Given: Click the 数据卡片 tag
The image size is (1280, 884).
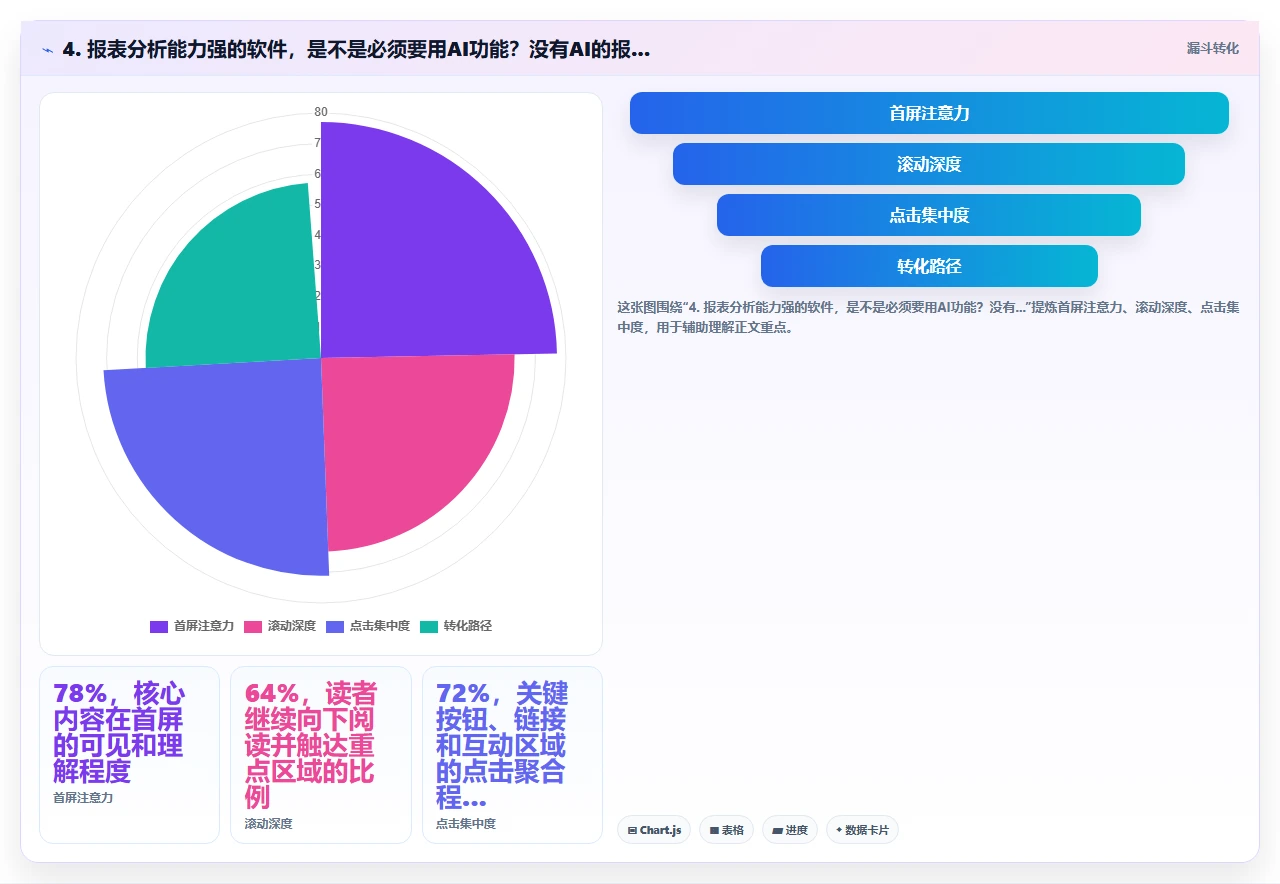Looking at the screenshot, I should click(x=862, y=830).
